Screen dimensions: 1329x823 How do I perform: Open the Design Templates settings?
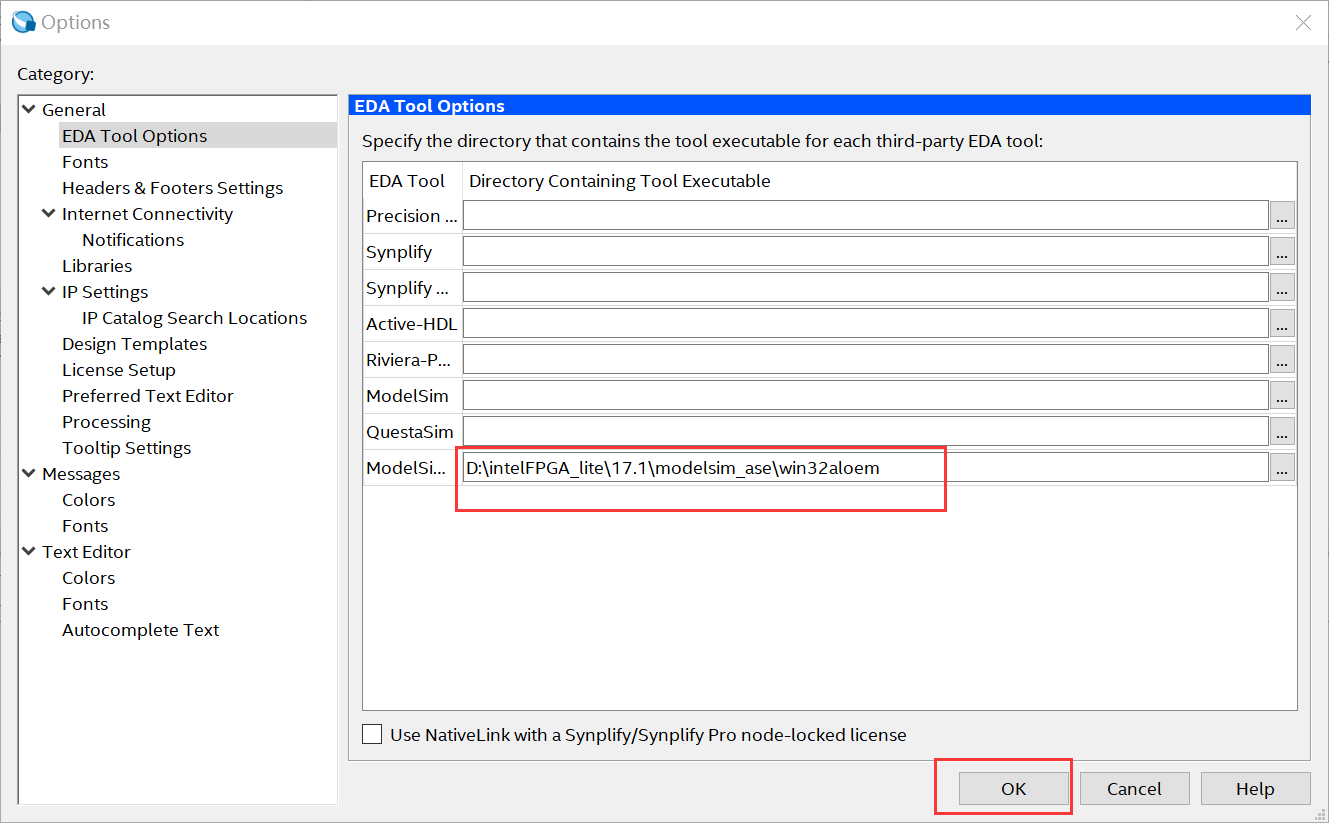[135, 344]
